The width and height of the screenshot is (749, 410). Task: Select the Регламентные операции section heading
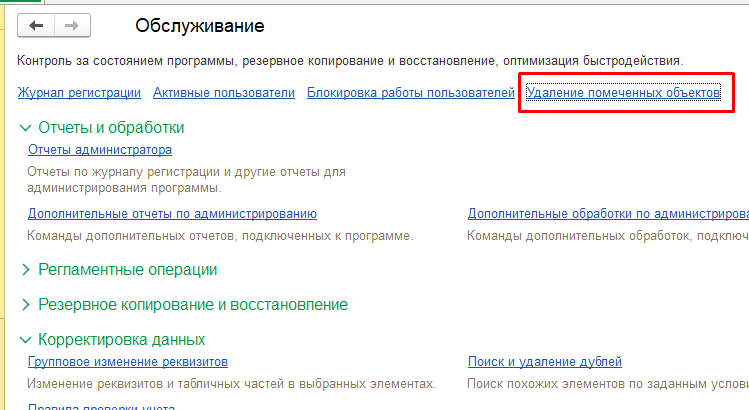128,270
